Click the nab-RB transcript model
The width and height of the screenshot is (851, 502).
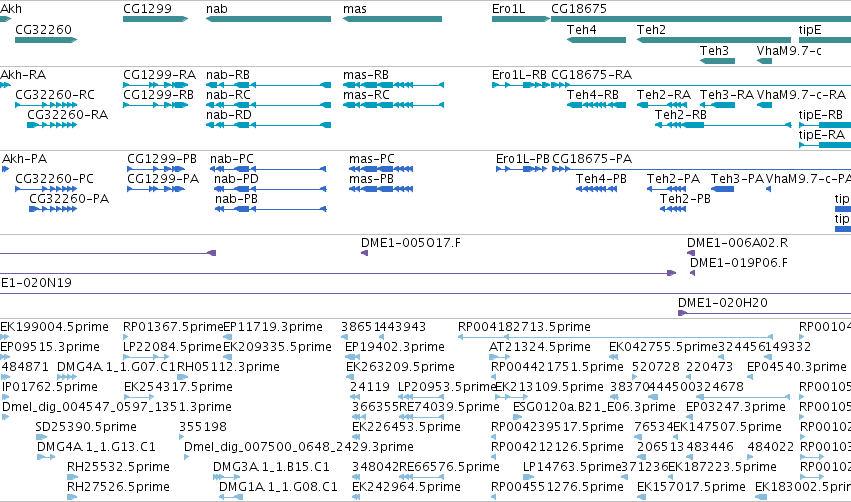point(268,85)
